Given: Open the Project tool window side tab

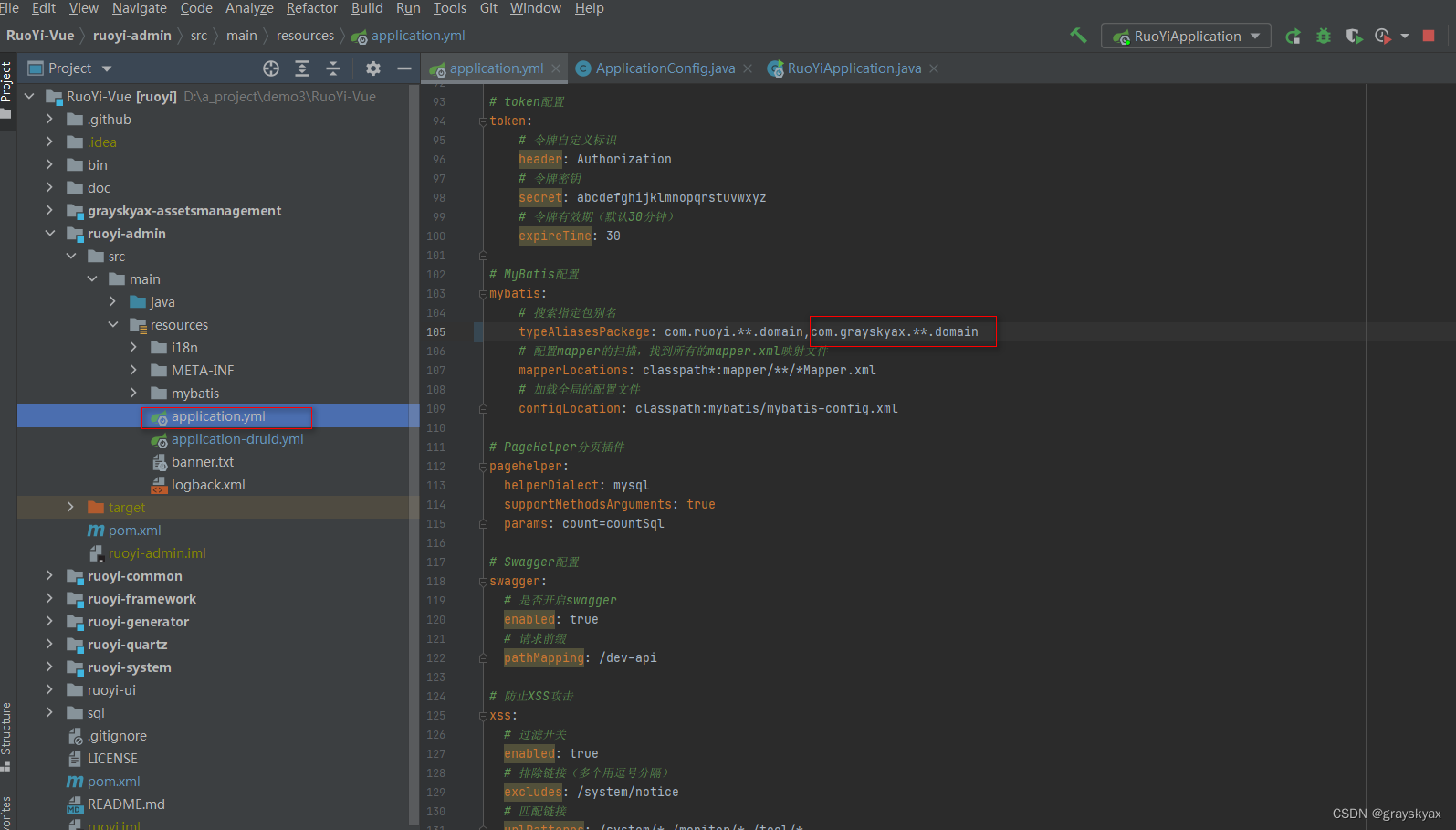Looking at the screenshot, I should tap(7, 89).
